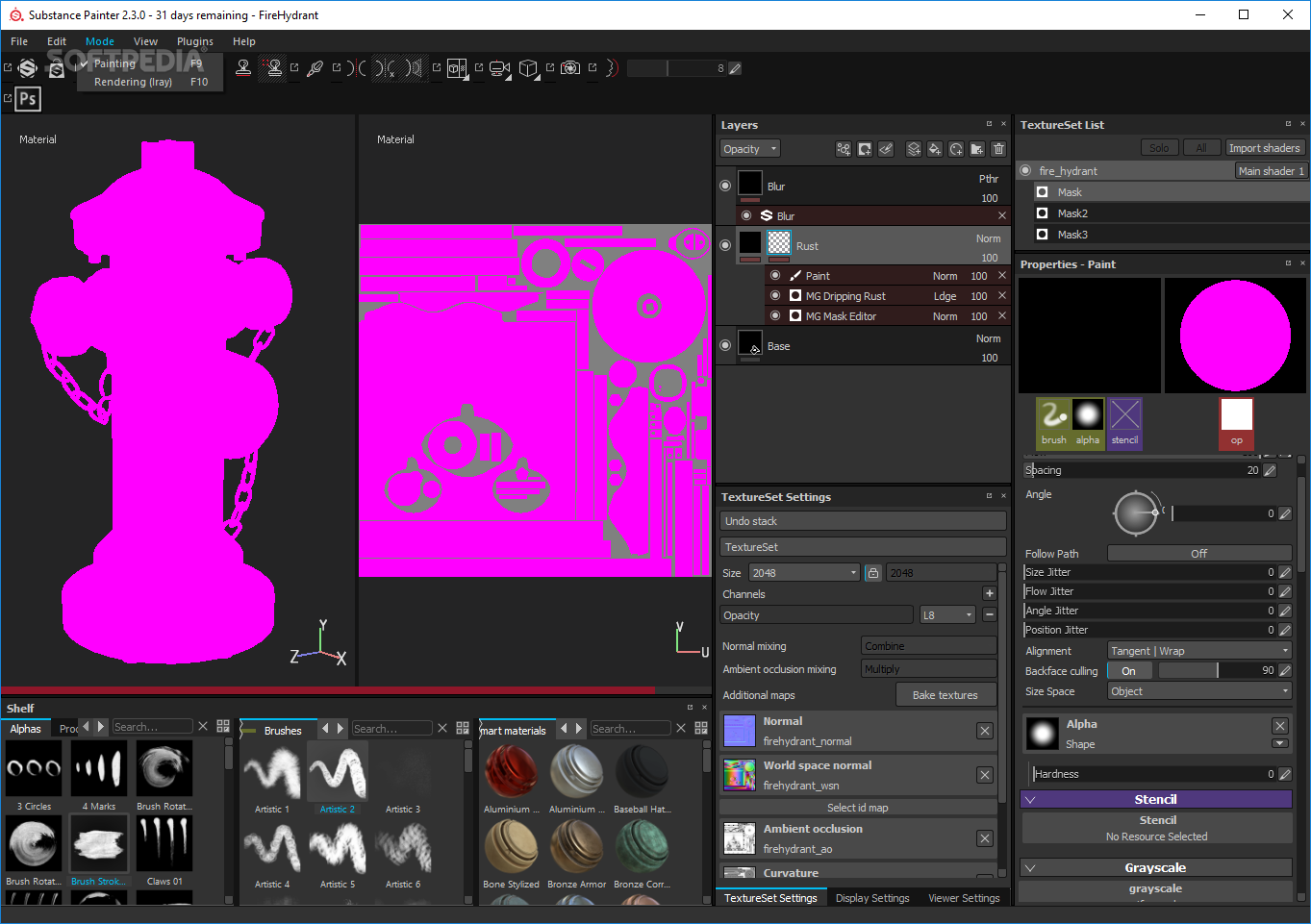Hide the Base layer
Screen dimensions: 1311x924
pyautogui.click(x=725, y=345)
